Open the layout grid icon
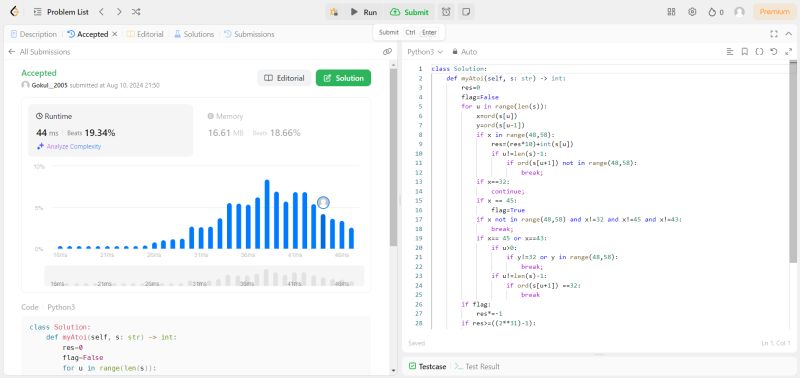 tap(671, 12)
